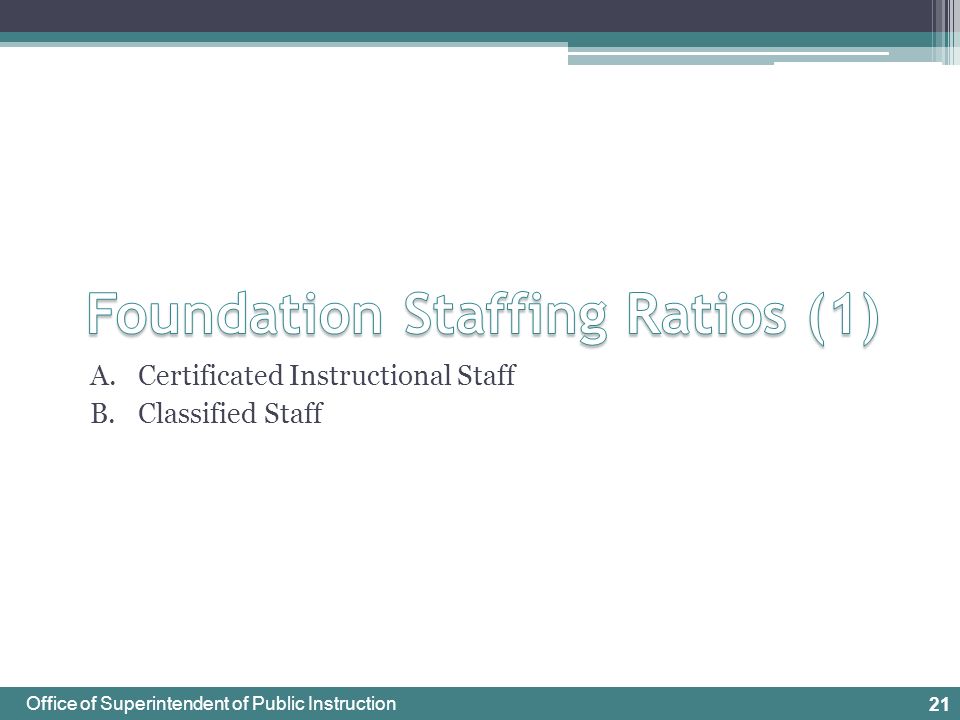This screenshot has width=960, height=720.
Task: Click the footer text 'Office of Superintendent of Public Instruction'
Action: 211,703
